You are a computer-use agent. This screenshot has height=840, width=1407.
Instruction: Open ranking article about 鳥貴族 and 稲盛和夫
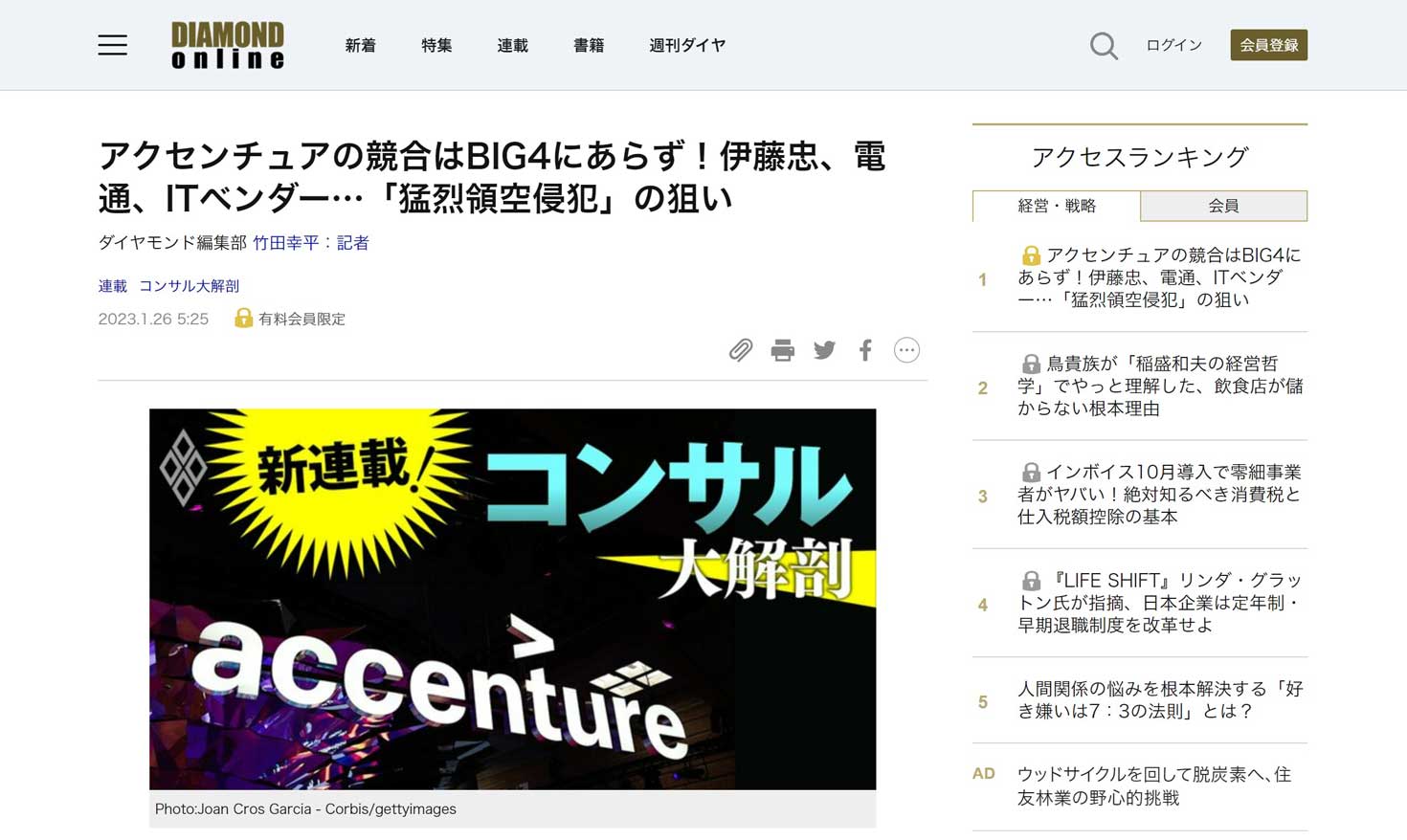pos(1160,386)
